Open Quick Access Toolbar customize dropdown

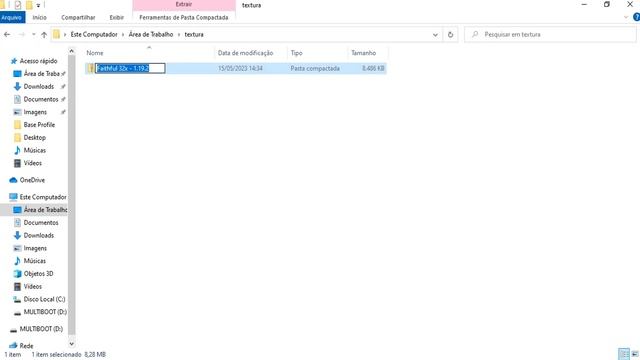(x=38, y=5)
